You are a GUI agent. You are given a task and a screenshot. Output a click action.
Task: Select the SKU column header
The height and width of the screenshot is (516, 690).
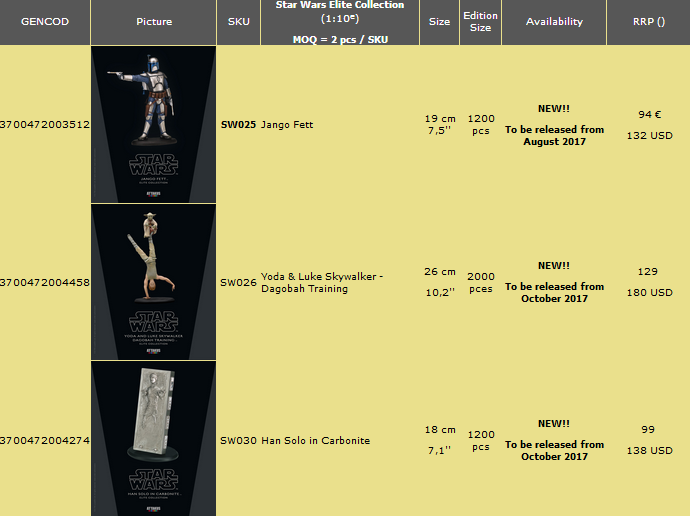[238, 21]
